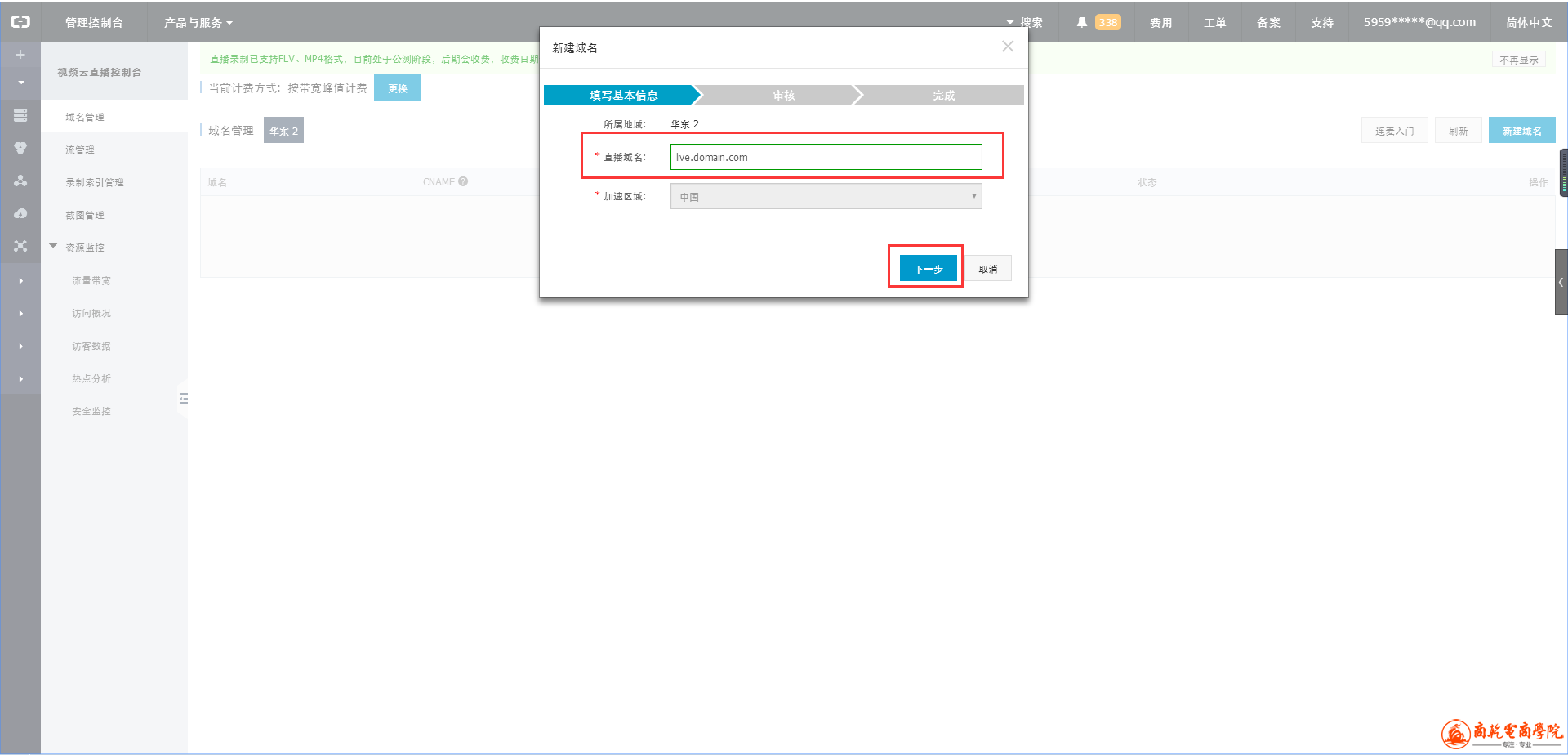This screenshot has width=1568, height=755.
Task: Expand the 产品与服务 dropdown menu
Action: (198, 22)
